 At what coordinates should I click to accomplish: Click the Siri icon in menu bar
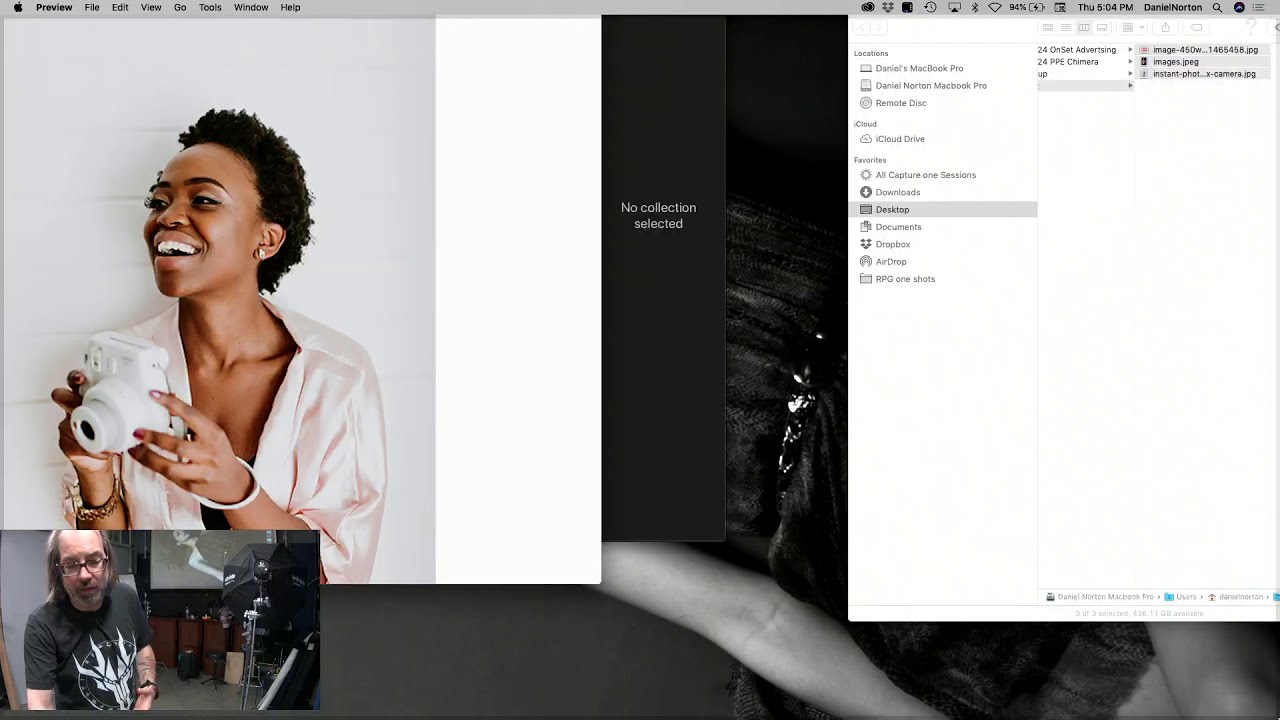[1239, 7]
